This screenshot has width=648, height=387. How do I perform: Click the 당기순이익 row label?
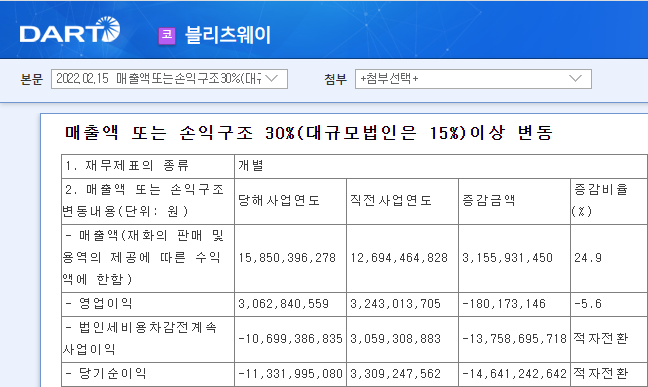148,375
